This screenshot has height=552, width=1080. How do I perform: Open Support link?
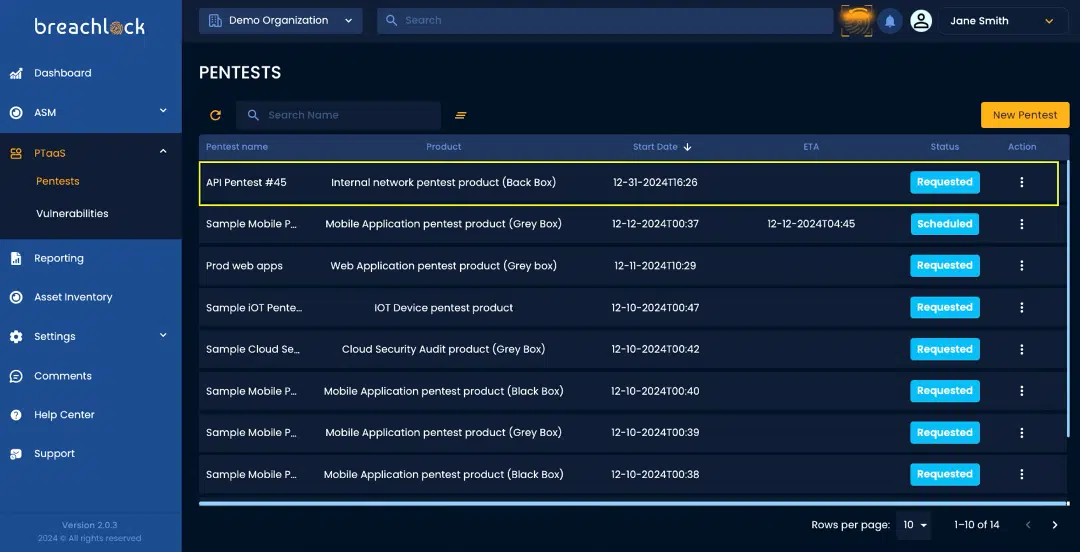[54, 454]
